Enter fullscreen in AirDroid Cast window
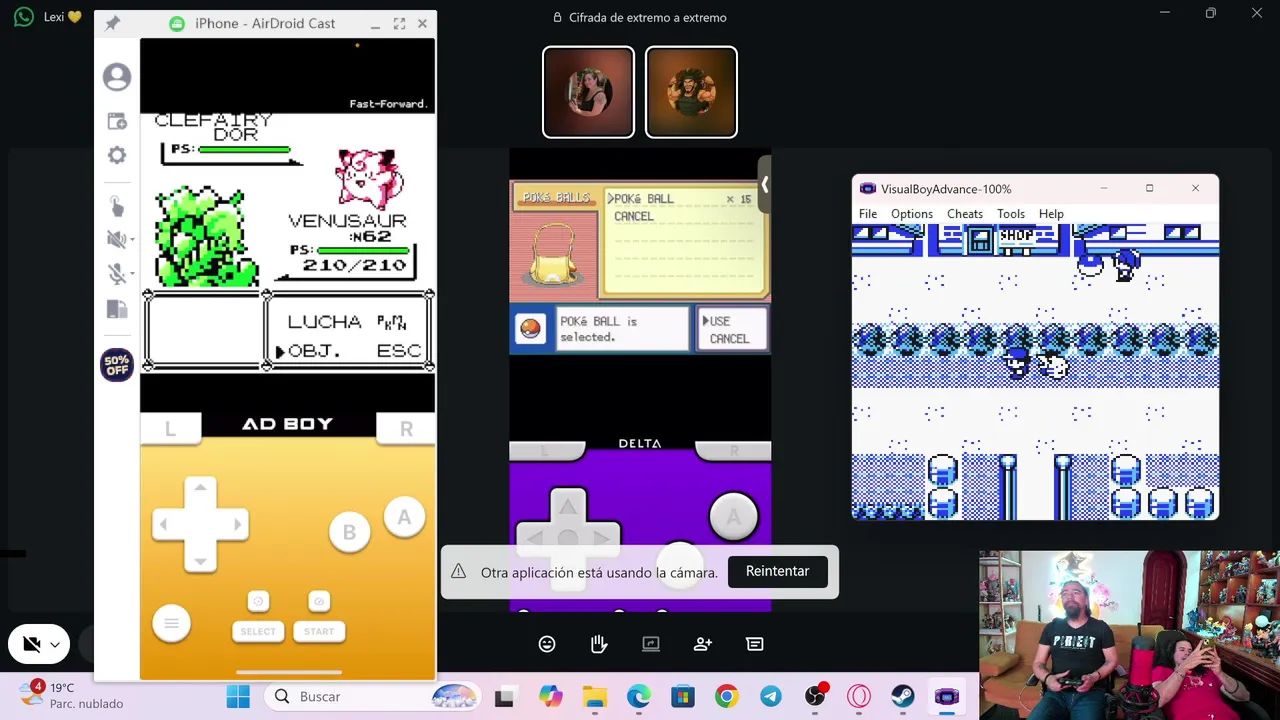Viewport: 1280px width, 720px height. click(399, 23)
